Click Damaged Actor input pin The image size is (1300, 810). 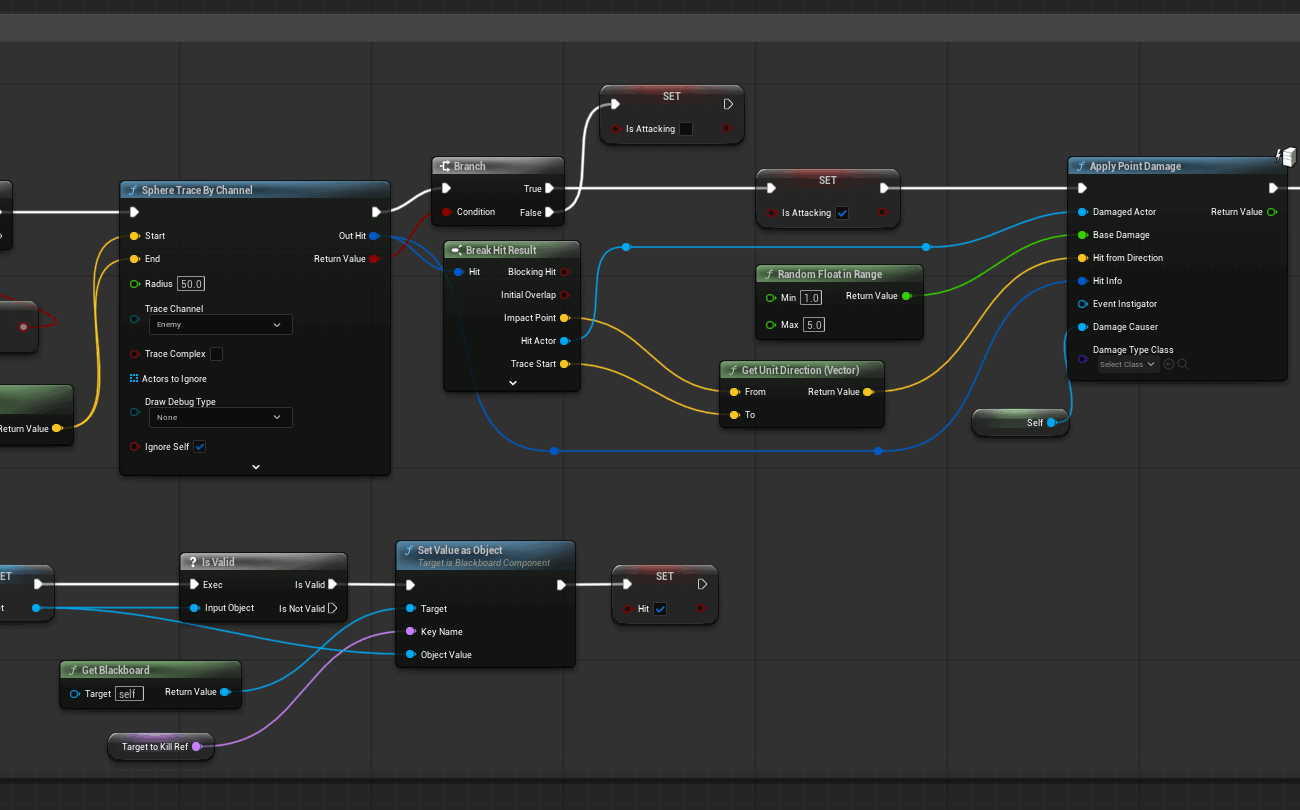(x=1082, y=212)
